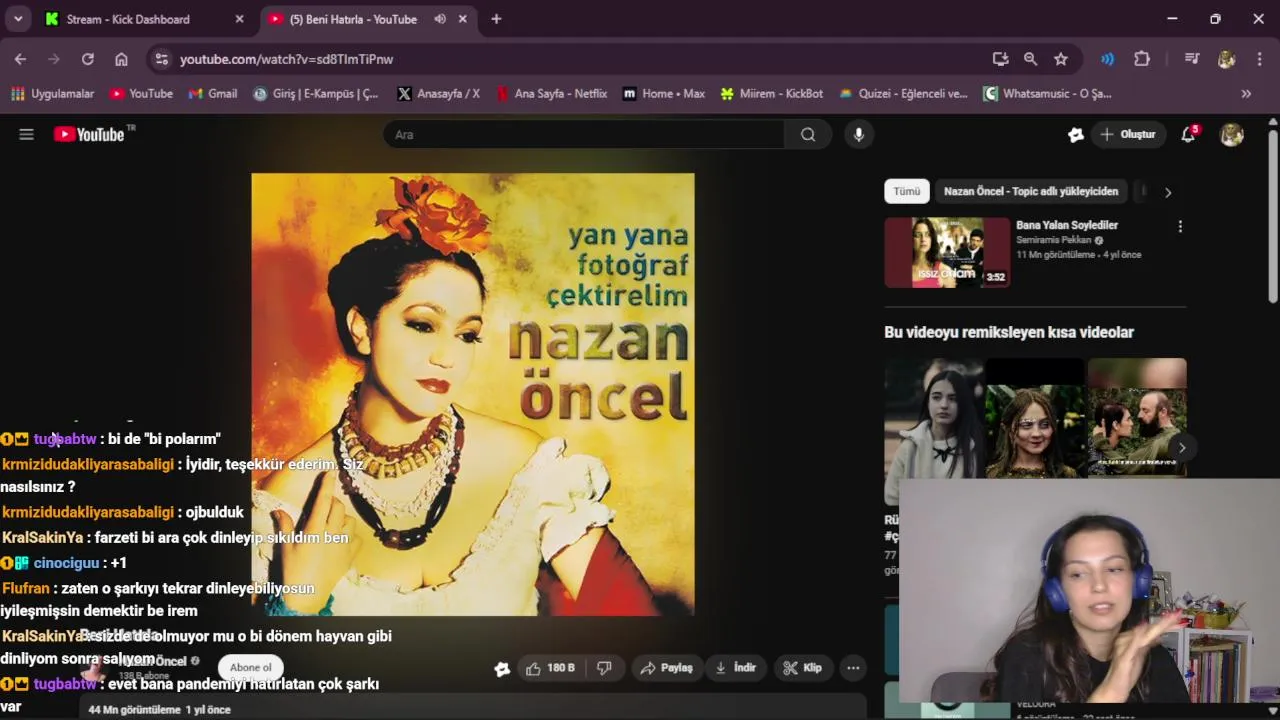
Task: Open the Bana Yalan Soylediler video title
Action: [x=1067, y=225]
